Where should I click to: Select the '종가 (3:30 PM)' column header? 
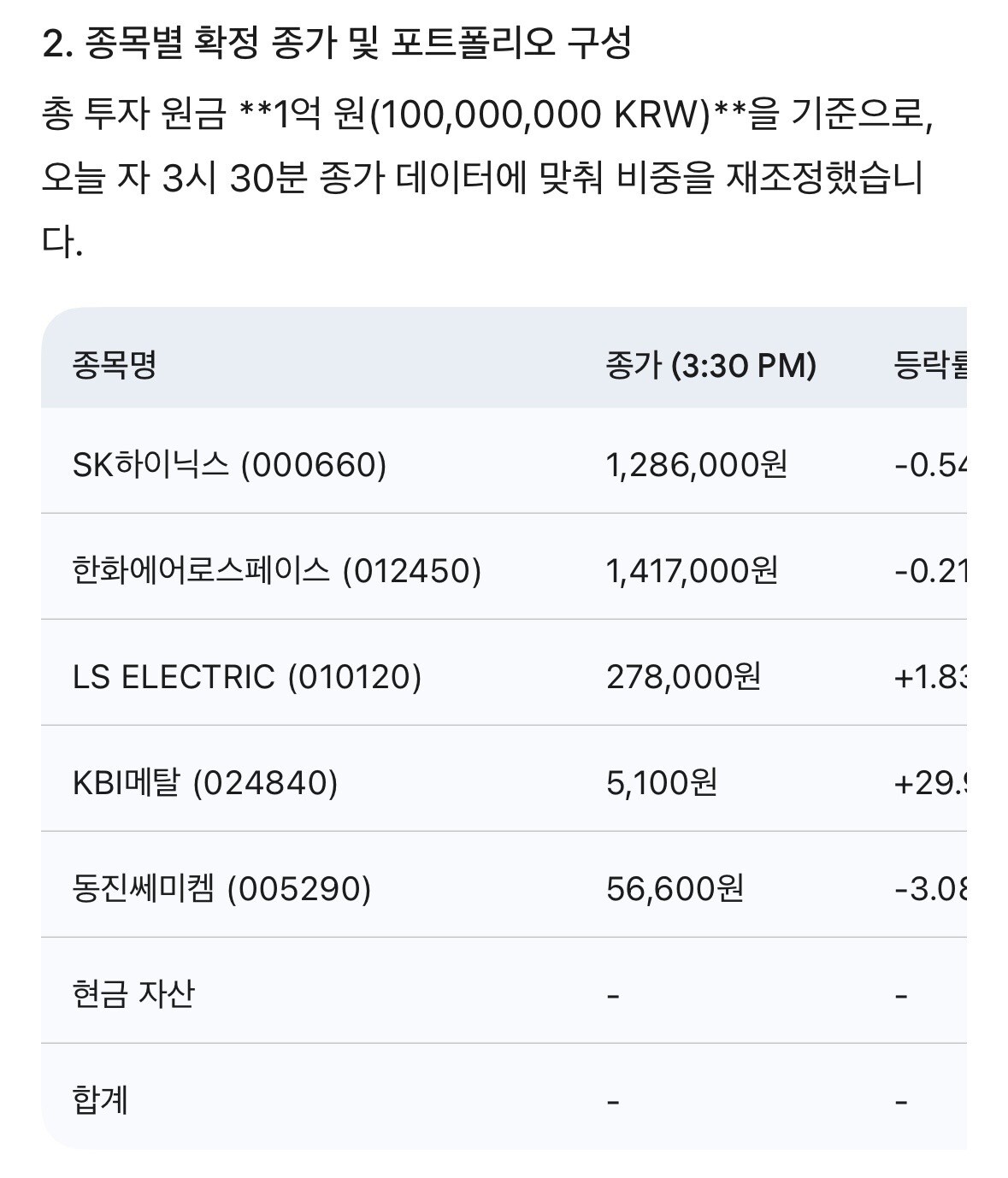pyautogui.click(x=710, y=366)
